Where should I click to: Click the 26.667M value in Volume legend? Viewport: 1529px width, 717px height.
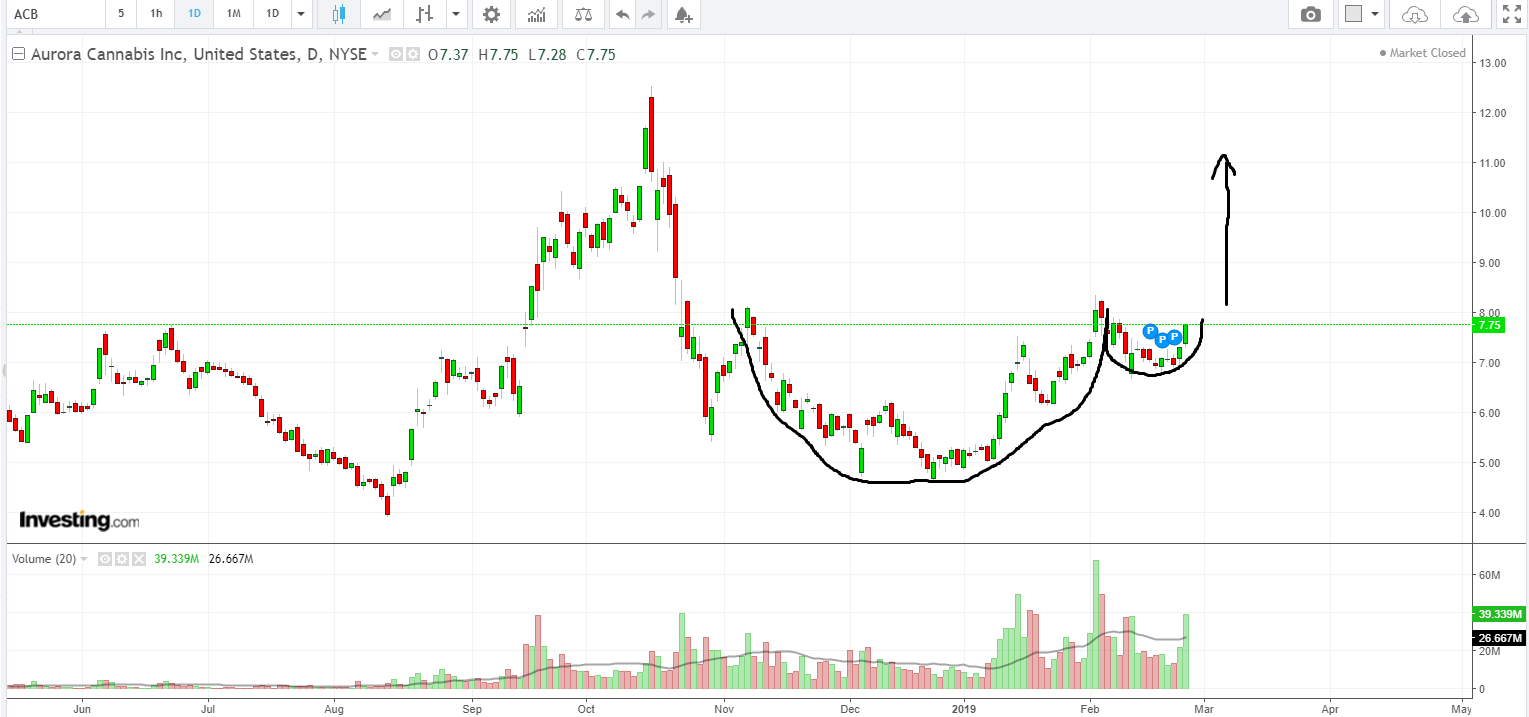pyautogui.click(x=231, y=559)
